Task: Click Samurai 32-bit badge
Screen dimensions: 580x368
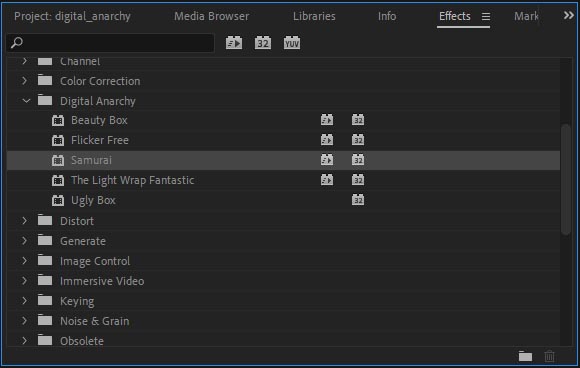Action: click(358, 160)
